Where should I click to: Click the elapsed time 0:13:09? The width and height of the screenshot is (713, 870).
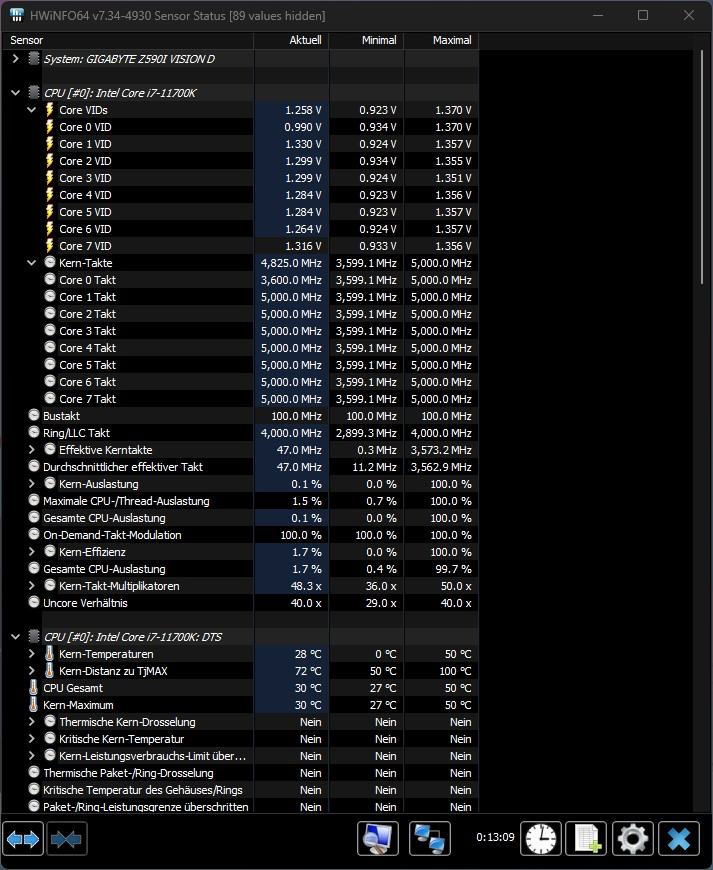tap(495, 837)
